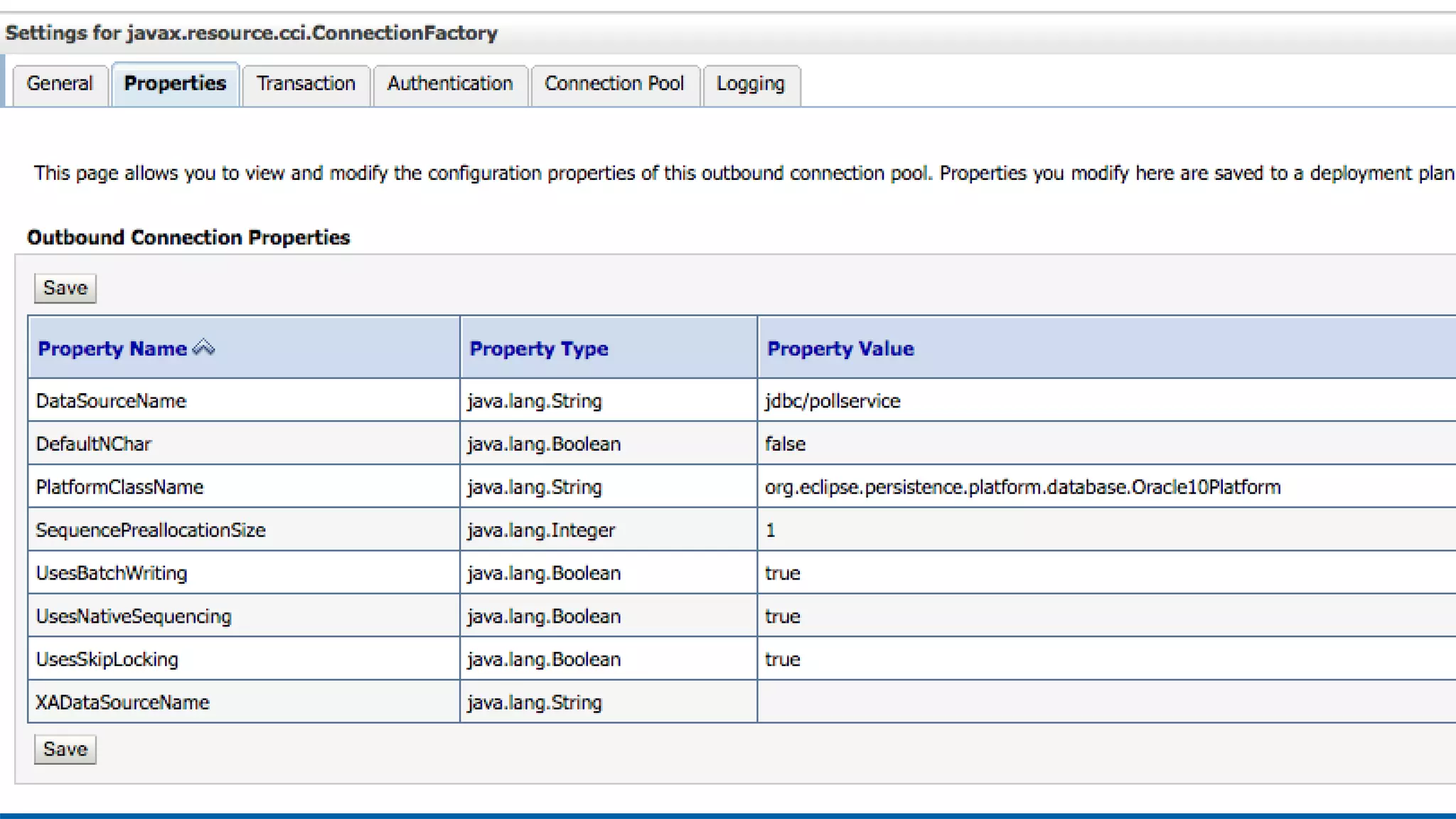Viewport: 1456px width, 819px height.
Task: Click the empty XADataSourceName value cell
Action: coord(1066,702)
